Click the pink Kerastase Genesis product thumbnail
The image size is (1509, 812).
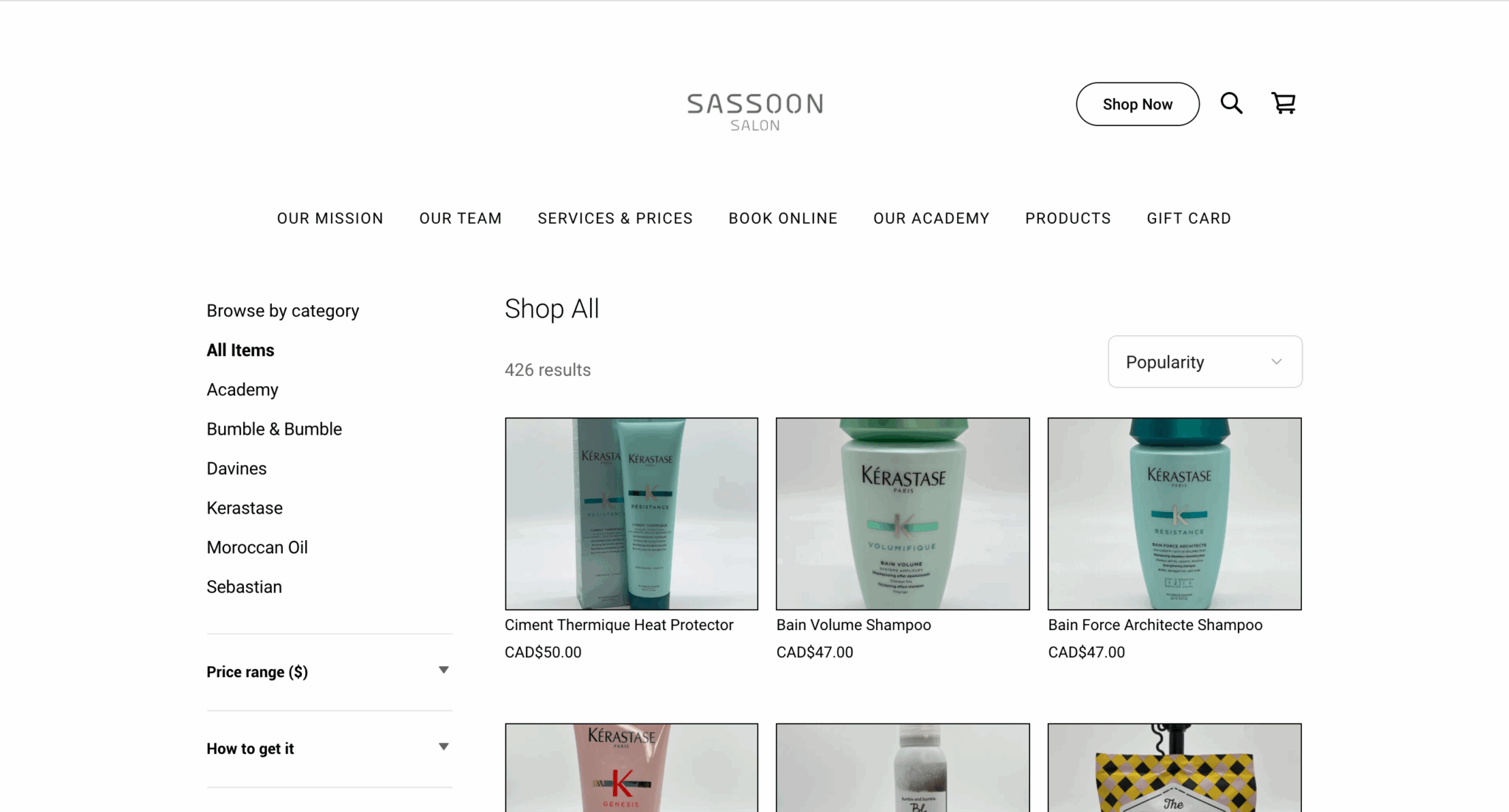[x=631, y=767]
